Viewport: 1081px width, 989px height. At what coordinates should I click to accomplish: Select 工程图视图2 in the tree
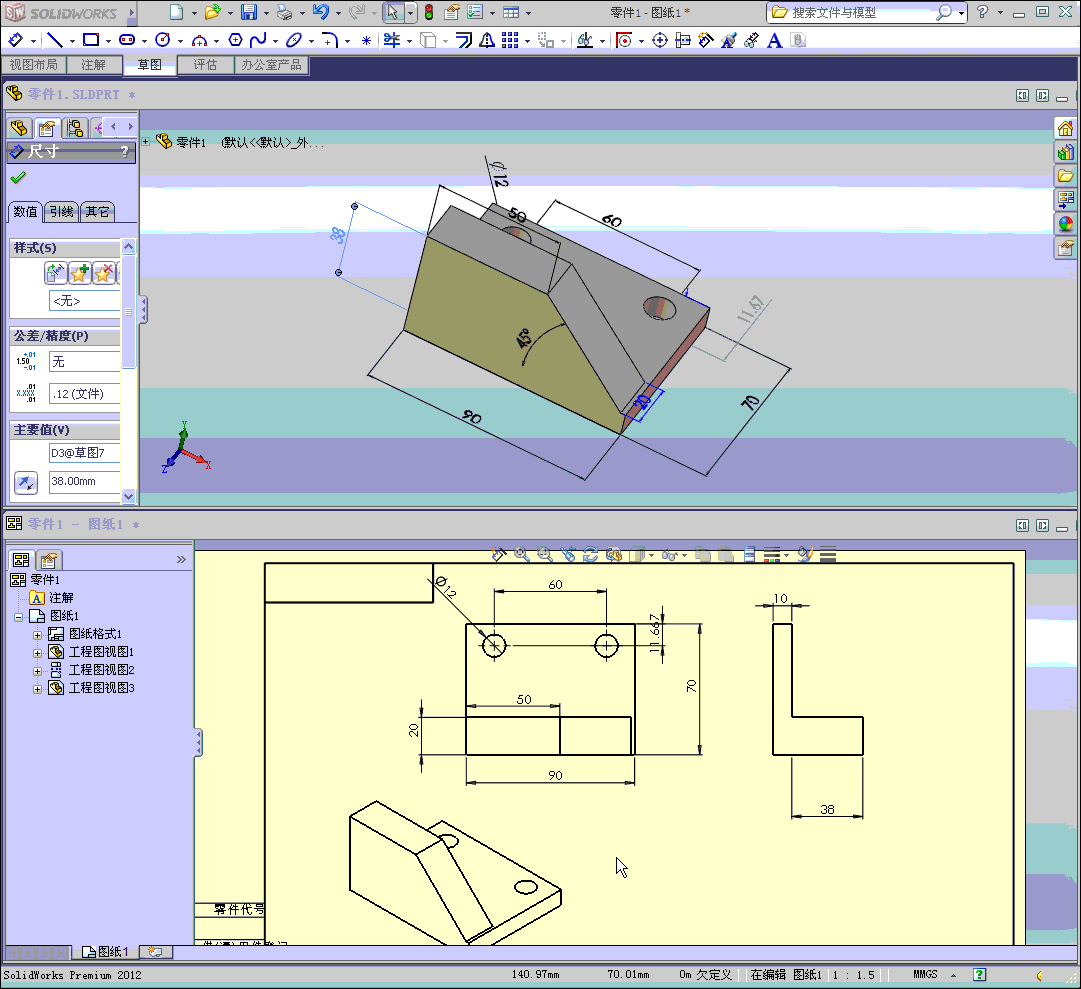tap(101, 670)
